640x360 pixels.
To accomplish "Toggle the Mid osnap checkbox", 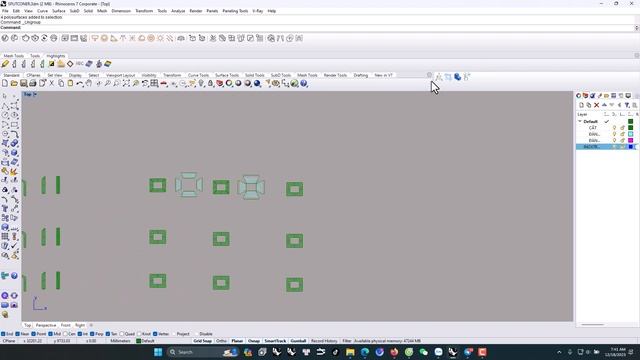I will pyautogui.click(x=51, y=334).
